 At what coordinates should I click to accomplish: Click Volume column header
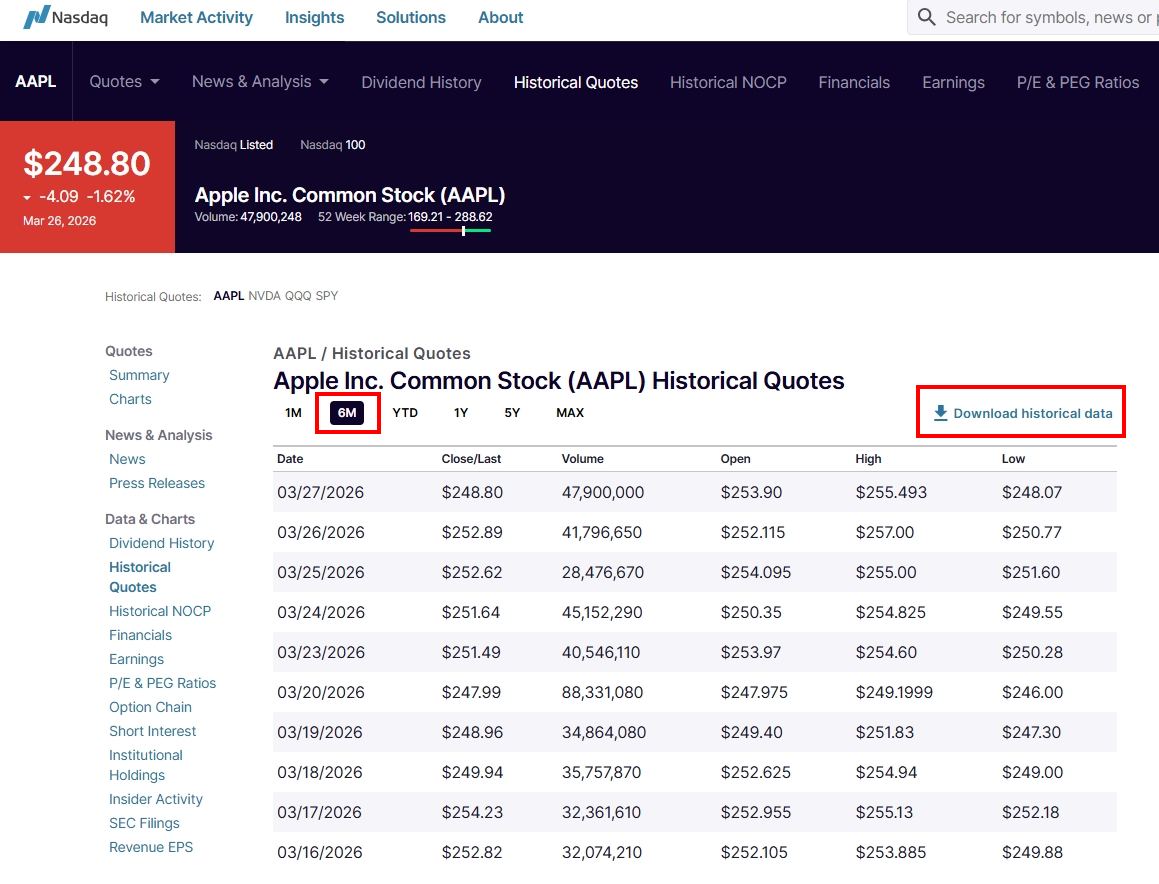pyautogui.click(x=582, y=459)
